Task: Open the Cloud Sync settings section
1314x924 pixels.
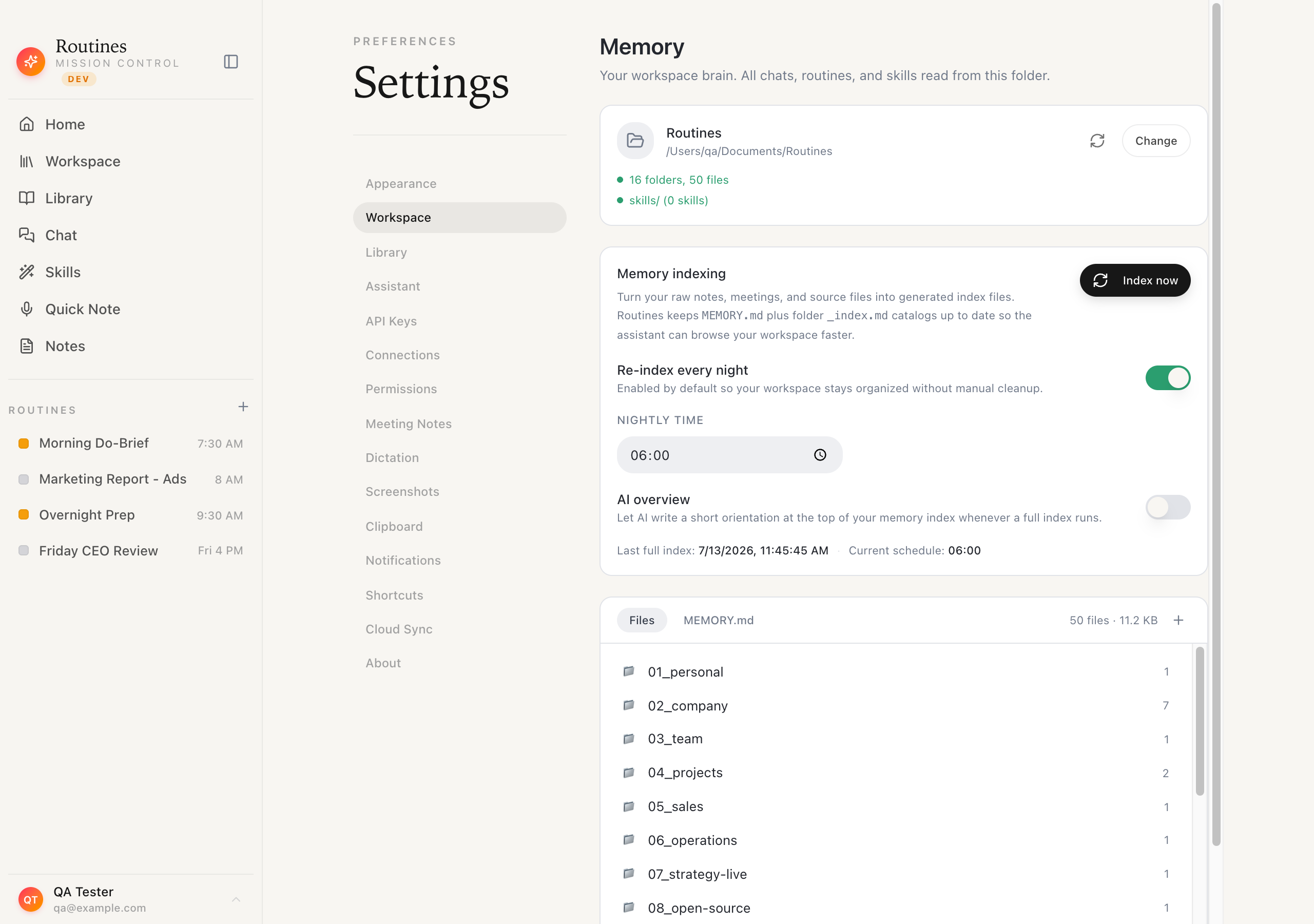Action: (459, 629)
